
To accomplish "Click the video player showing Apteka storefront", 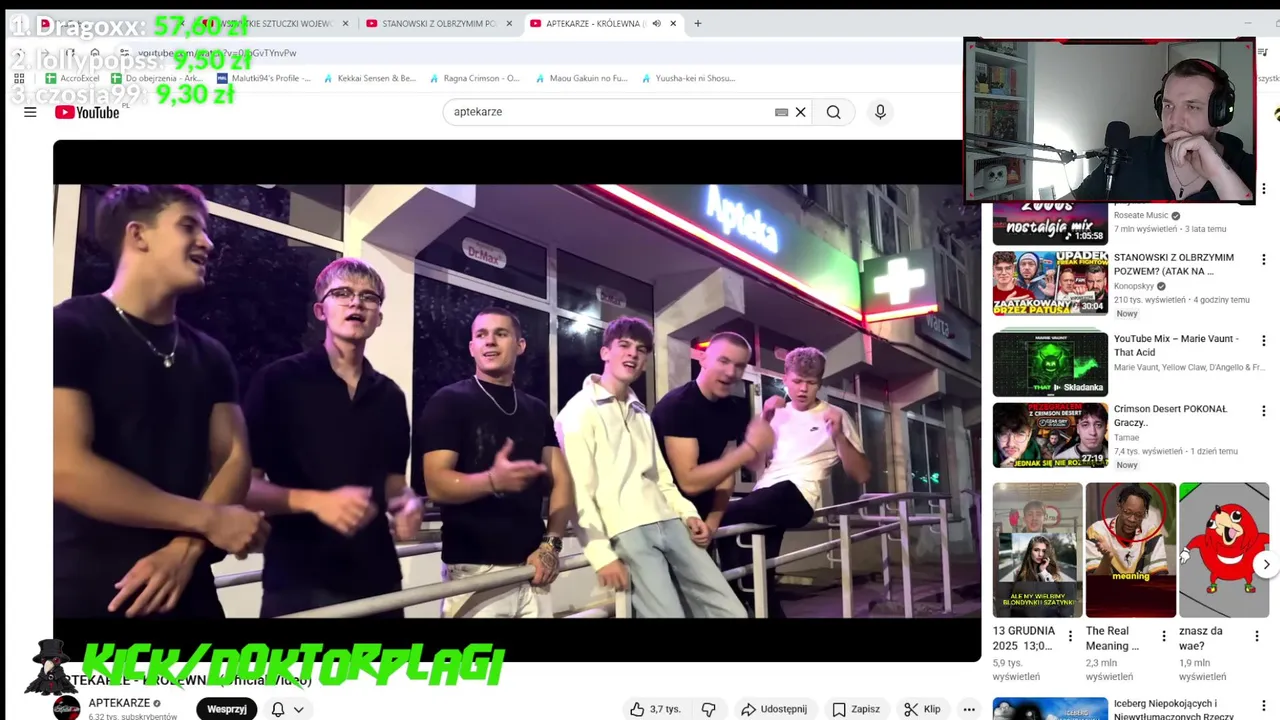I will coord(517,400).
